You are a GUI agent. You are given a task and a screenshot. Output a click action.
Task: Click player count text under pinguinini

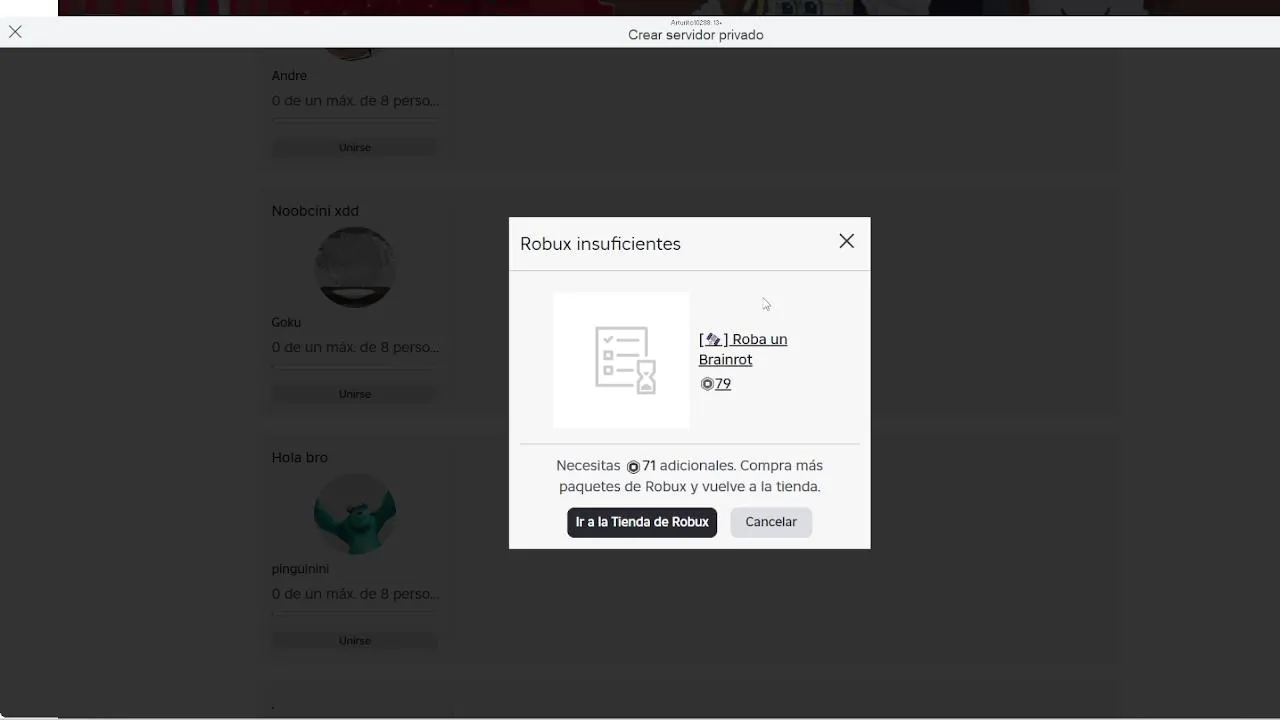[355, 594]
